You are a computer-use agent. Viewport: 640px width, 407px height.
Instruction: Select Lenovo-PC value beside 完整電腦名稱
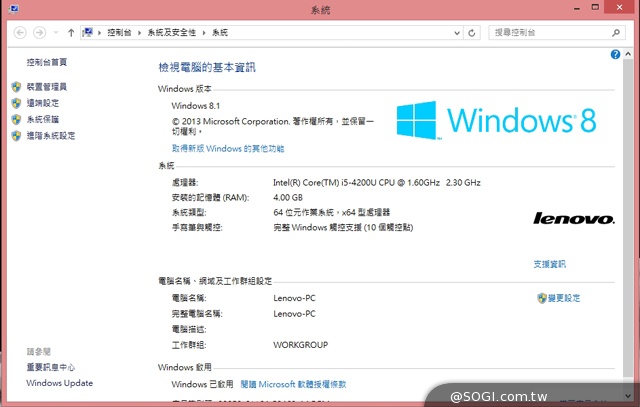(294, 314)
